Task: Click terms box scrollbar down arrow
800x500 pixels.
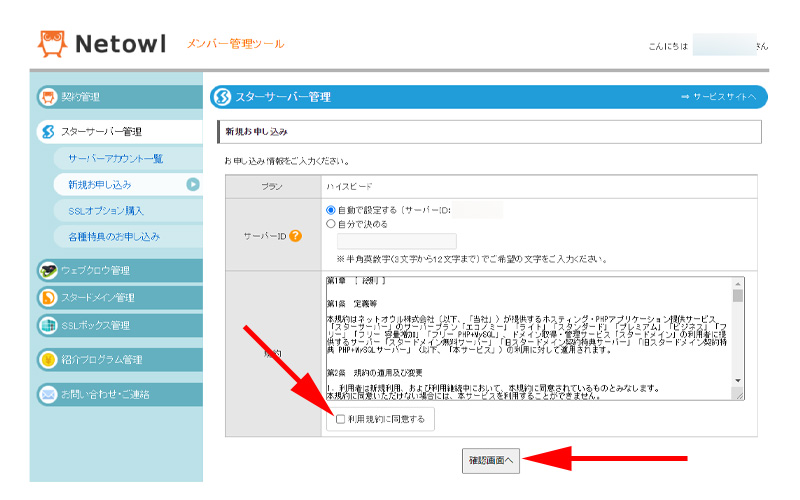Action: [738, 381]
